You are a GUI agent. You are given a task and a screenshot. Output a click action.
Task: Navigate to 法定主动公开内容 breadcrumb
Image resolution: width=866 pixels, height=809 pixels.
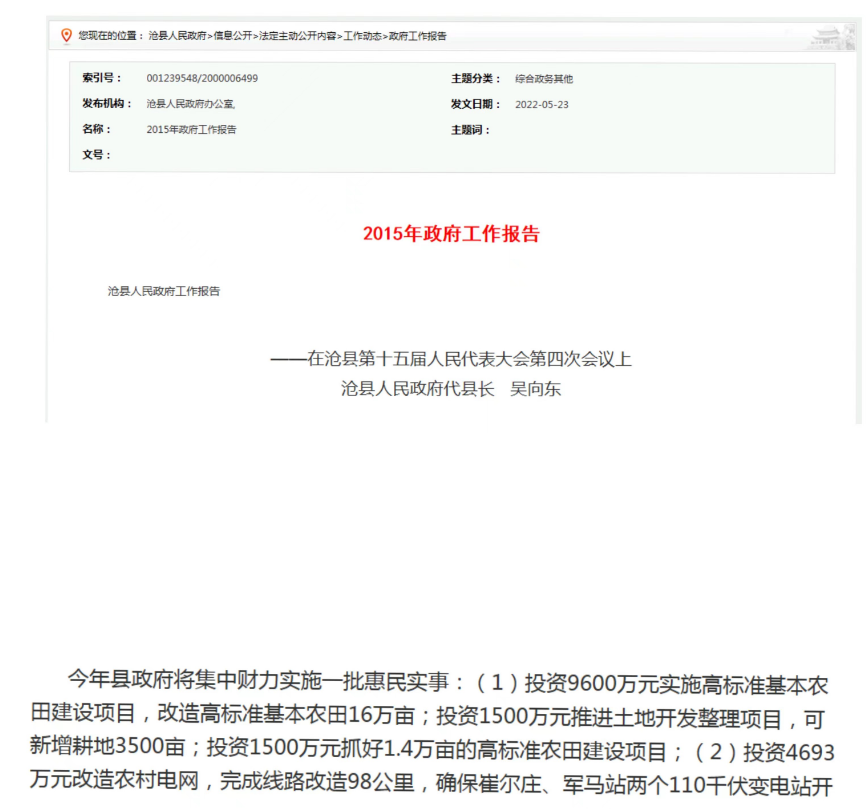click(x=299, y=36)
